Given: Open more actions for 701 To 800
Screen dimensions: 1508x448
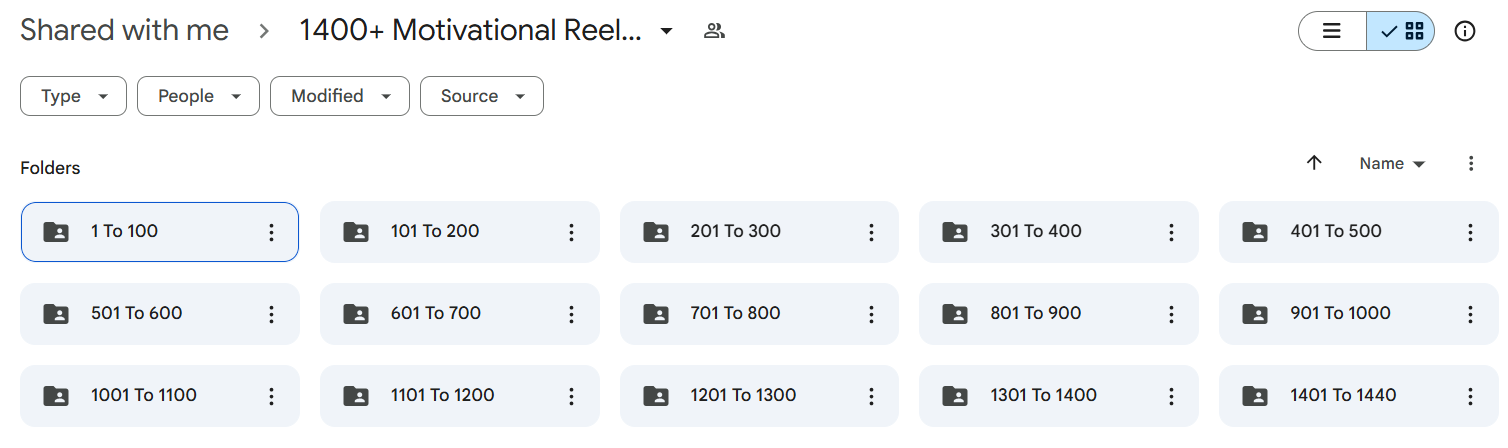Looking at the screenshot, I should point(871,314).
